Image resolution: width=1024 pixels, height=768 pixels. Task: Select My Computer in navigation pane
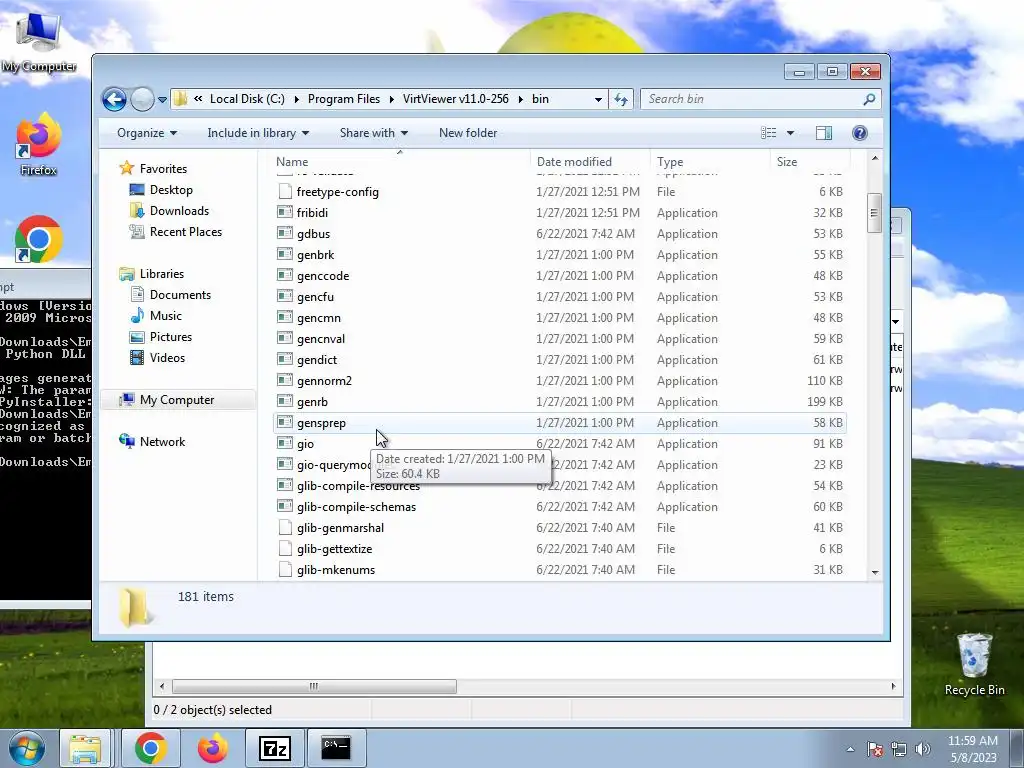coord(176,400)
